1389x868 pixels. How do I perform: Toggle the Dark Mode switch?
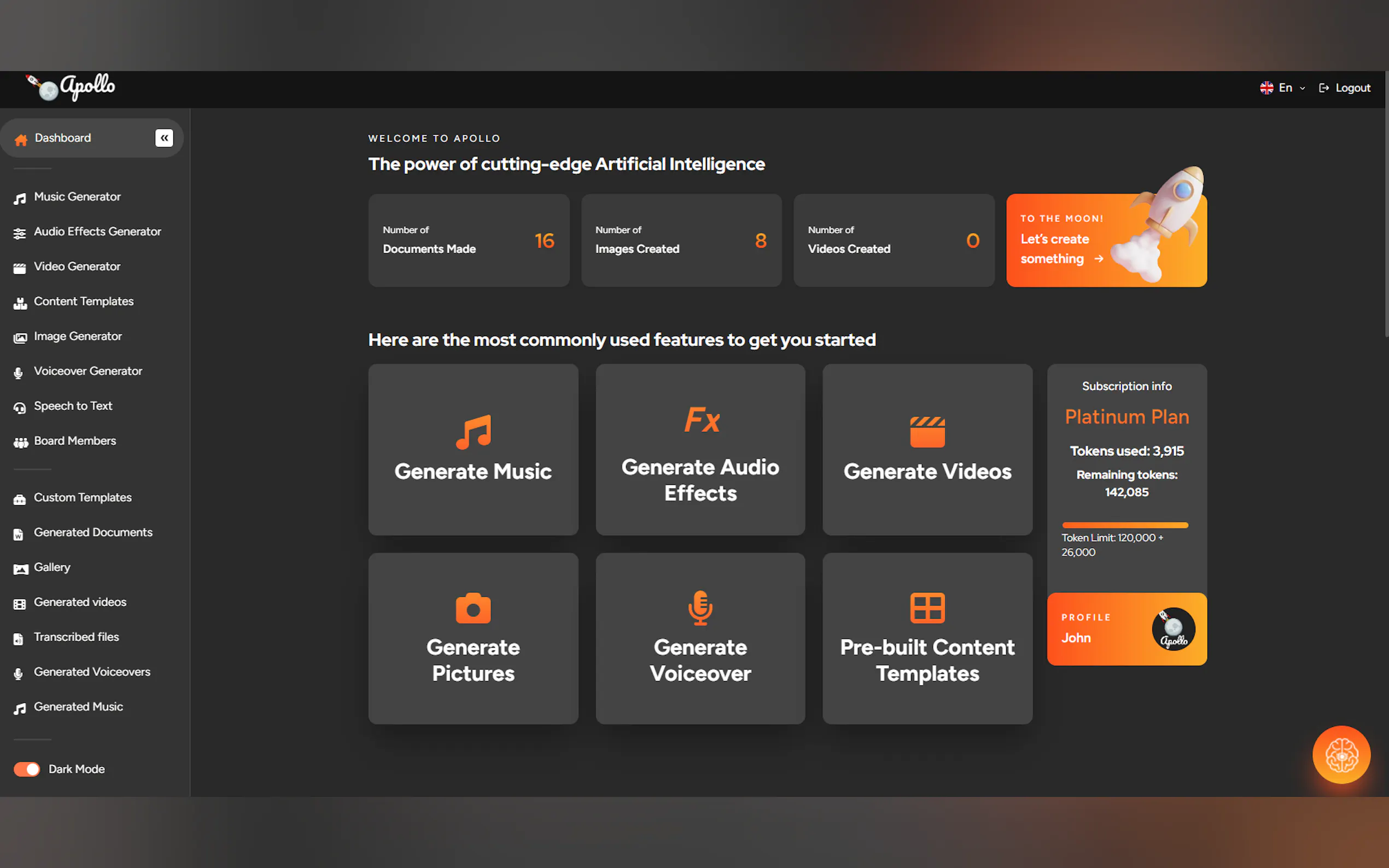pos(27,769)
